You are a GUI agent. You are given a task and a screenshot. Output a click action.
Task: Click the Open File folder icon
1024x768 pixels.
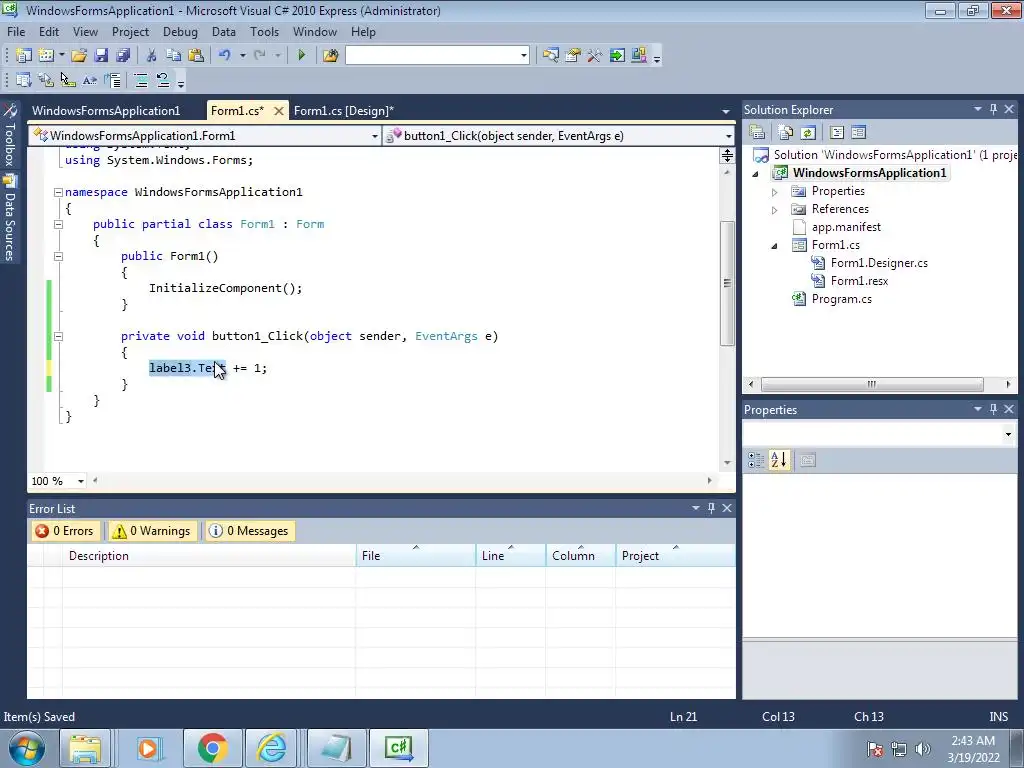(79, 56)
